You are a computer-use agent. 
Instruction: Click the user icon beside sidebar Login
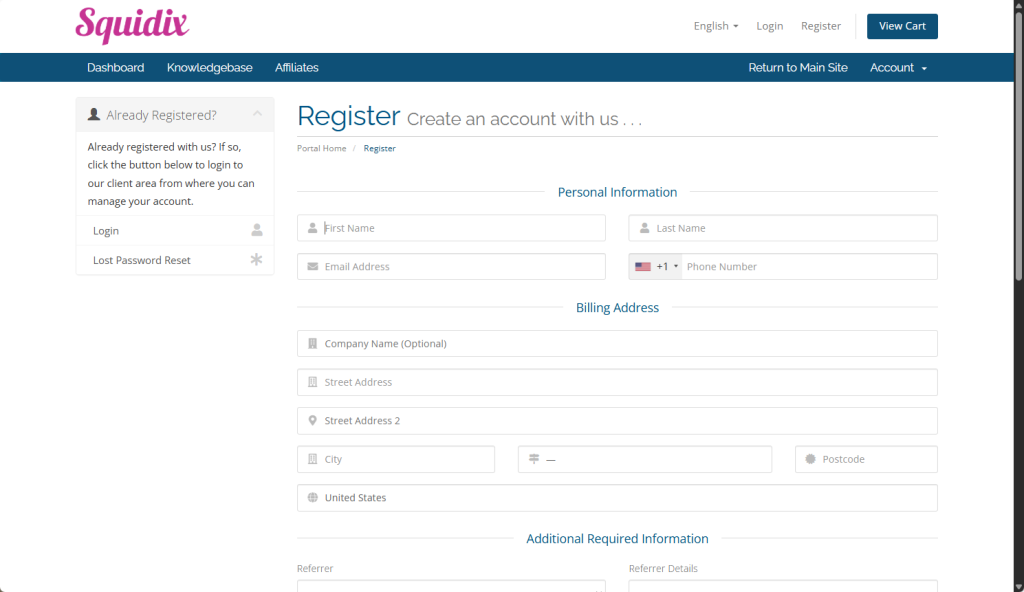pos(257,230)
